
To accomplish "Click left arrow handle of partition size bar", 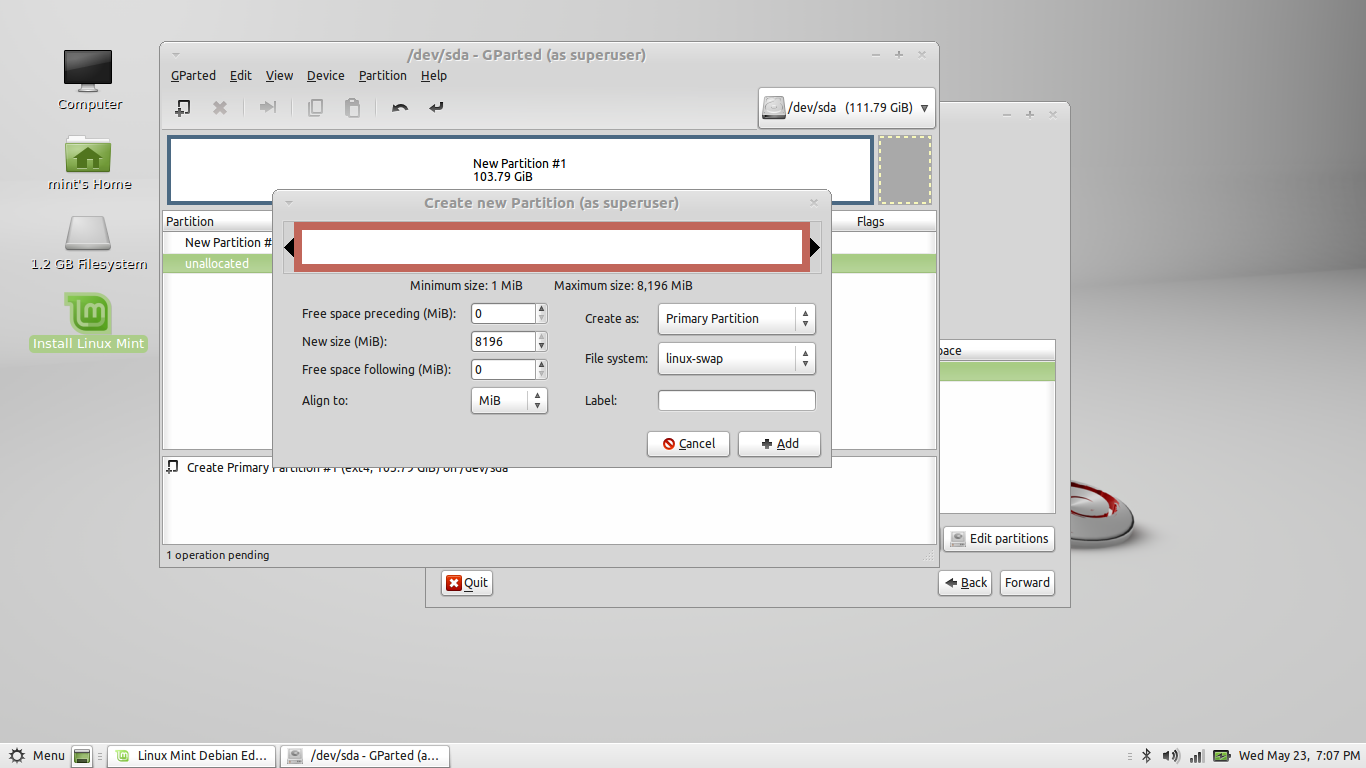I will pos(289,247).
